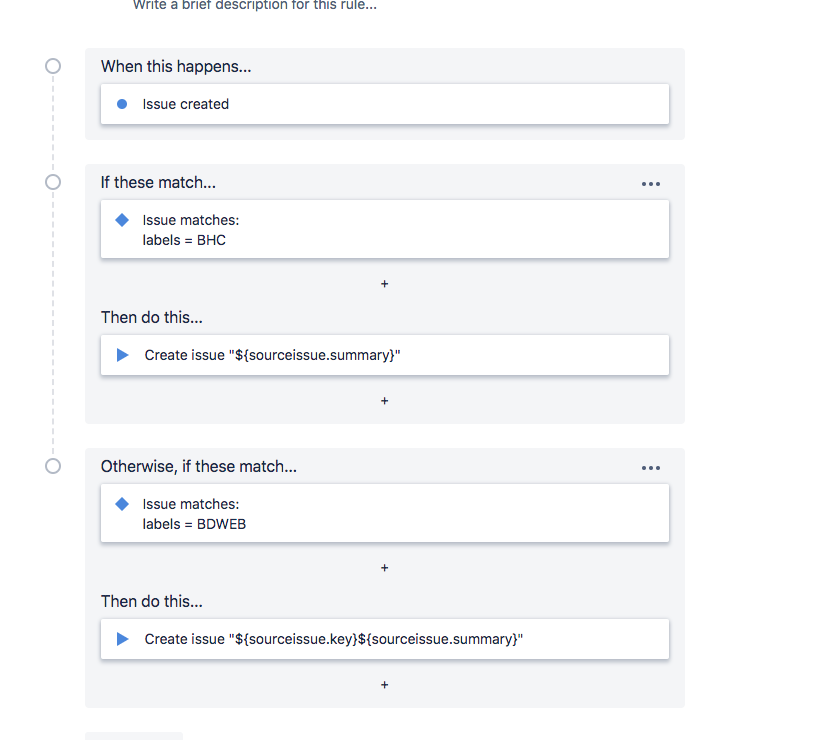Open the ellipsis menu on Otherwise if these match block

[x=651, y=467]
